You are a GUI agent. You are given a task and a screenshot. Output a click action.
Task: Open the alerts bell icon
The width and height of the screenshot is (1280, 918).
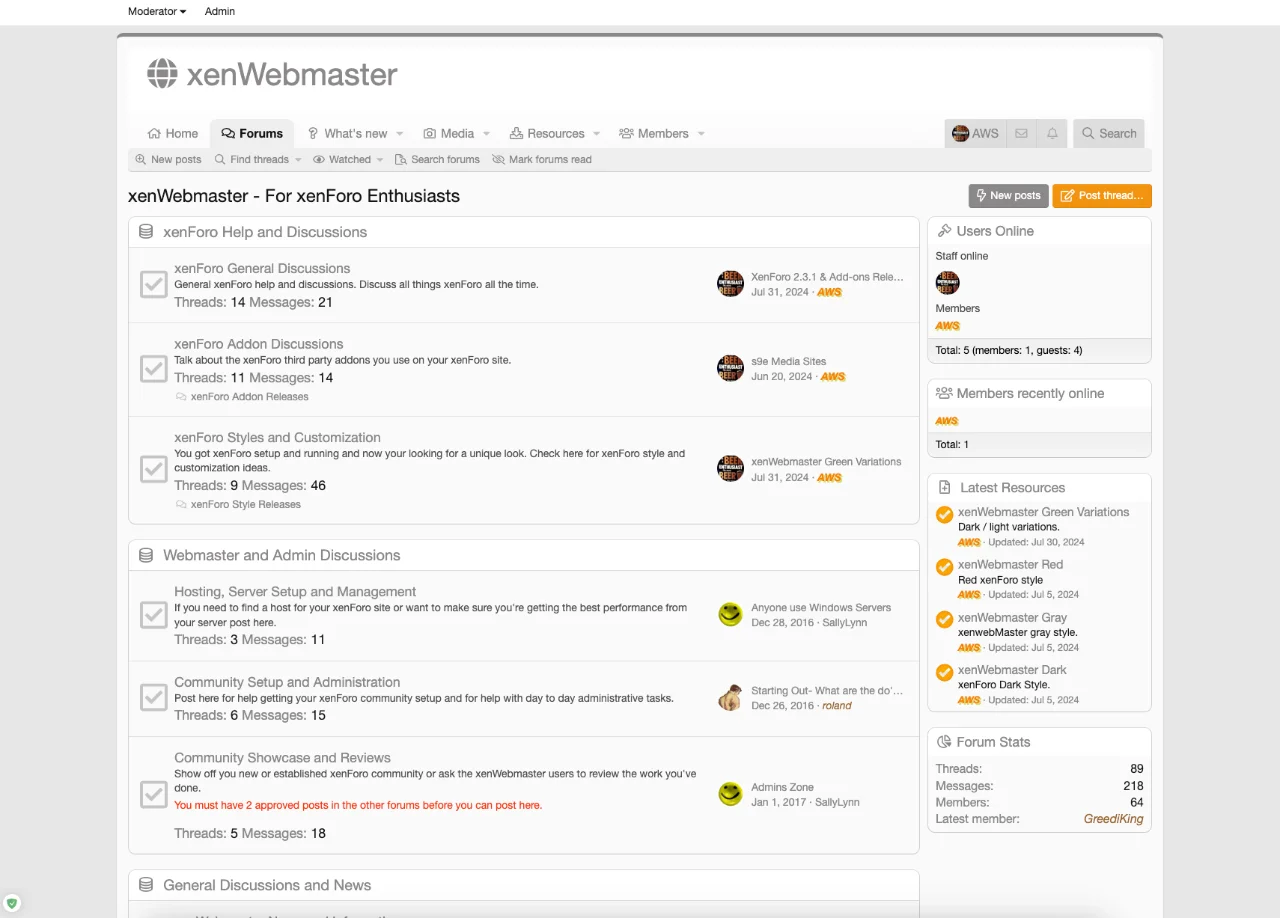point(1052,133)
